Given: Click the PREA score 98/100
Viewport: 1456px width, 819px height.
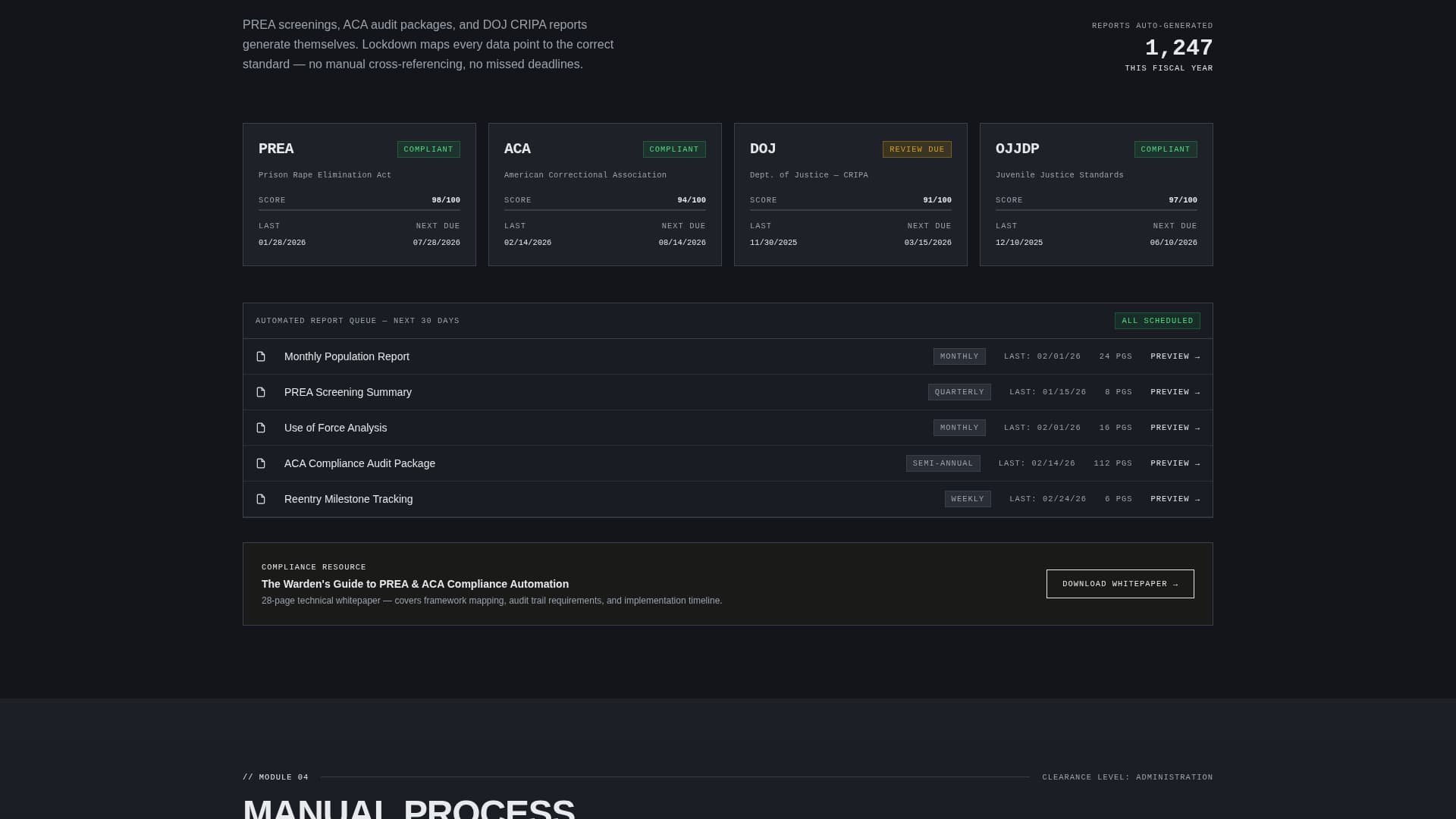Looking at the screenshot, I should [x=446, y=200].
